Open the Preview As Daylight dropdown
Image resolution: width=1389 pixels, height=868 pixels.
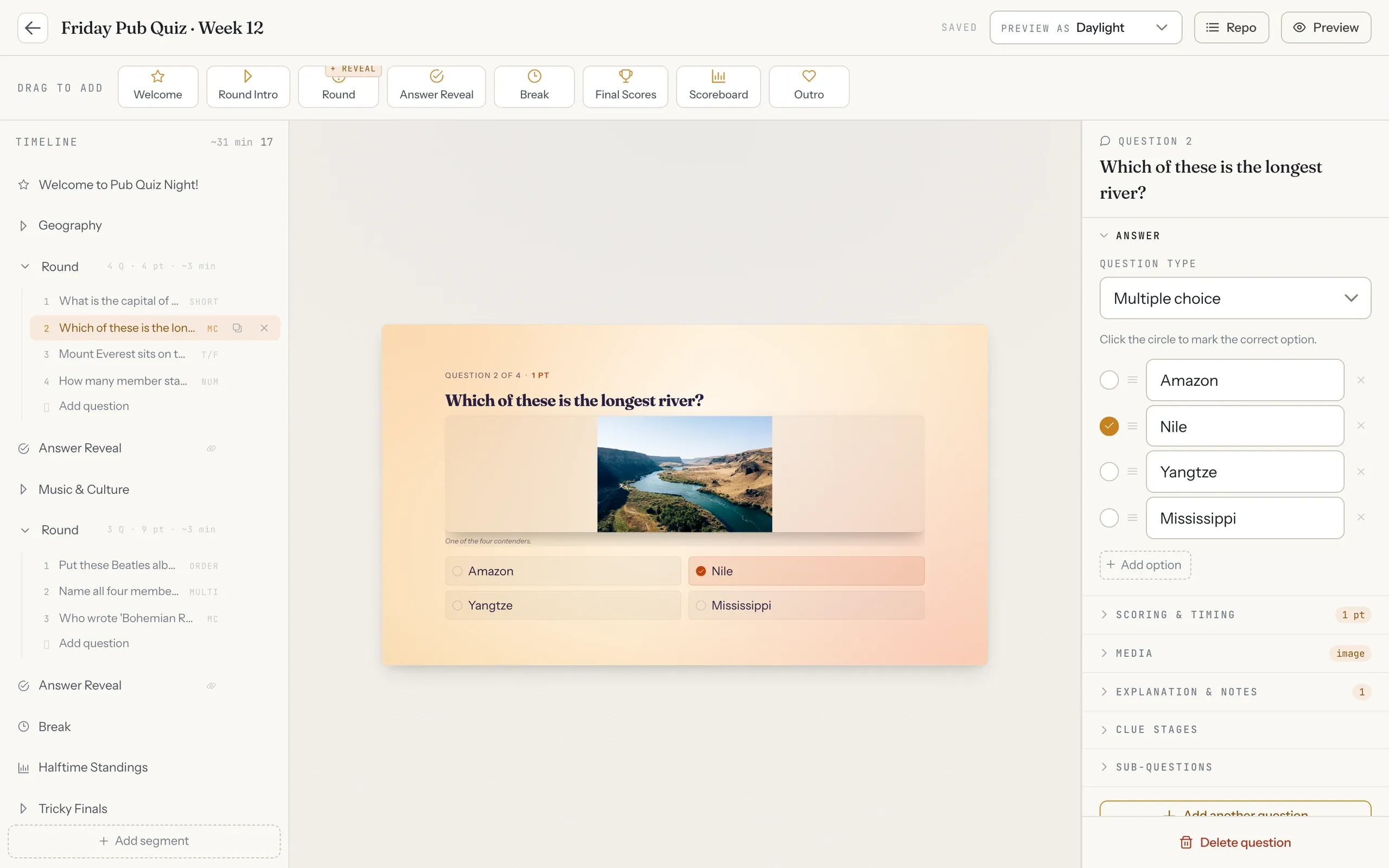tap(1085, 28)
